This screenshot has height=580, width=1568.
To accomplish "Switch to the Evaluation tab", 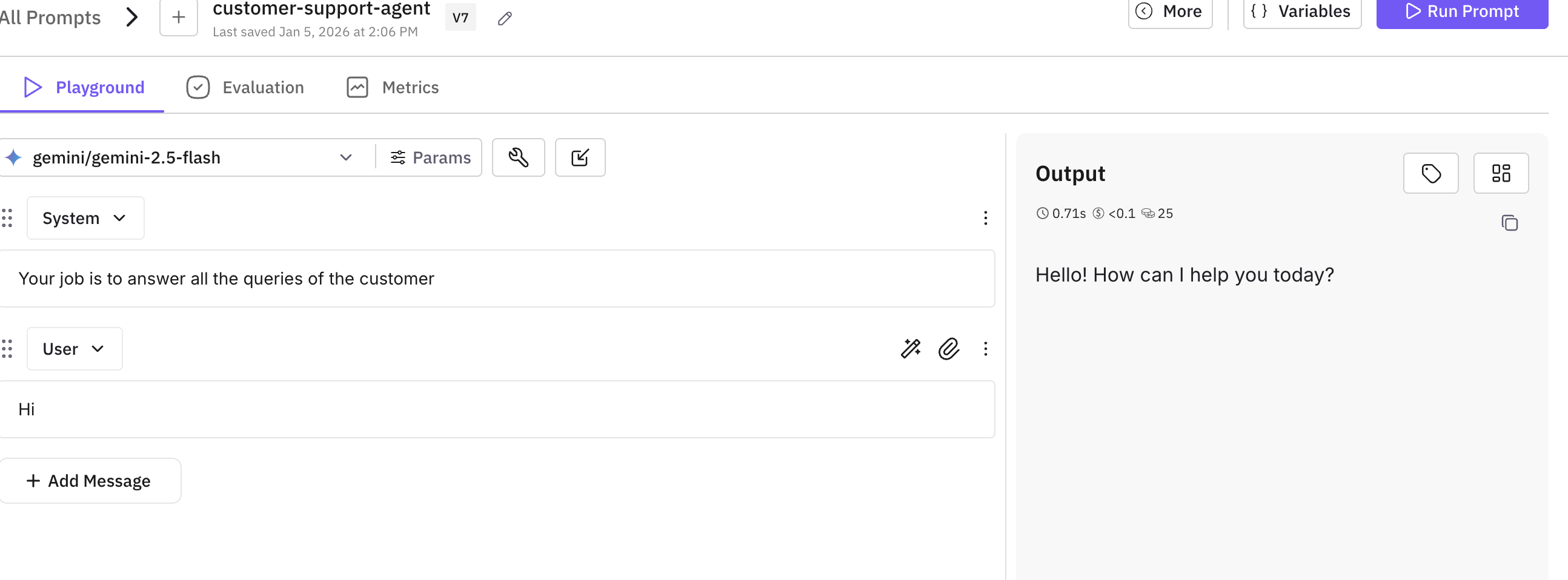I will [245, 88].
